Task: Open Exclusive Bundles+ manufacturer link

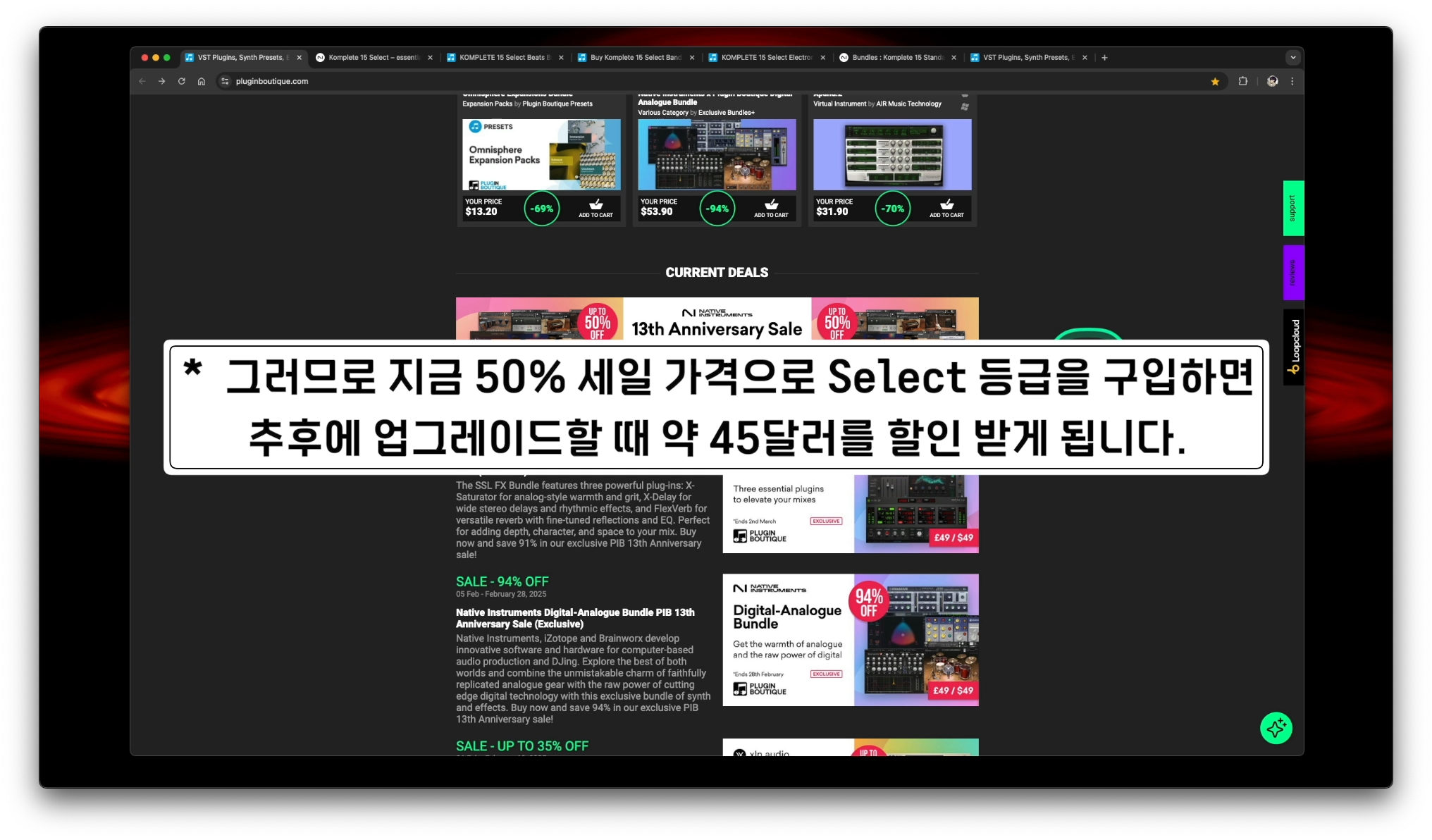Action: pos(726,113)
